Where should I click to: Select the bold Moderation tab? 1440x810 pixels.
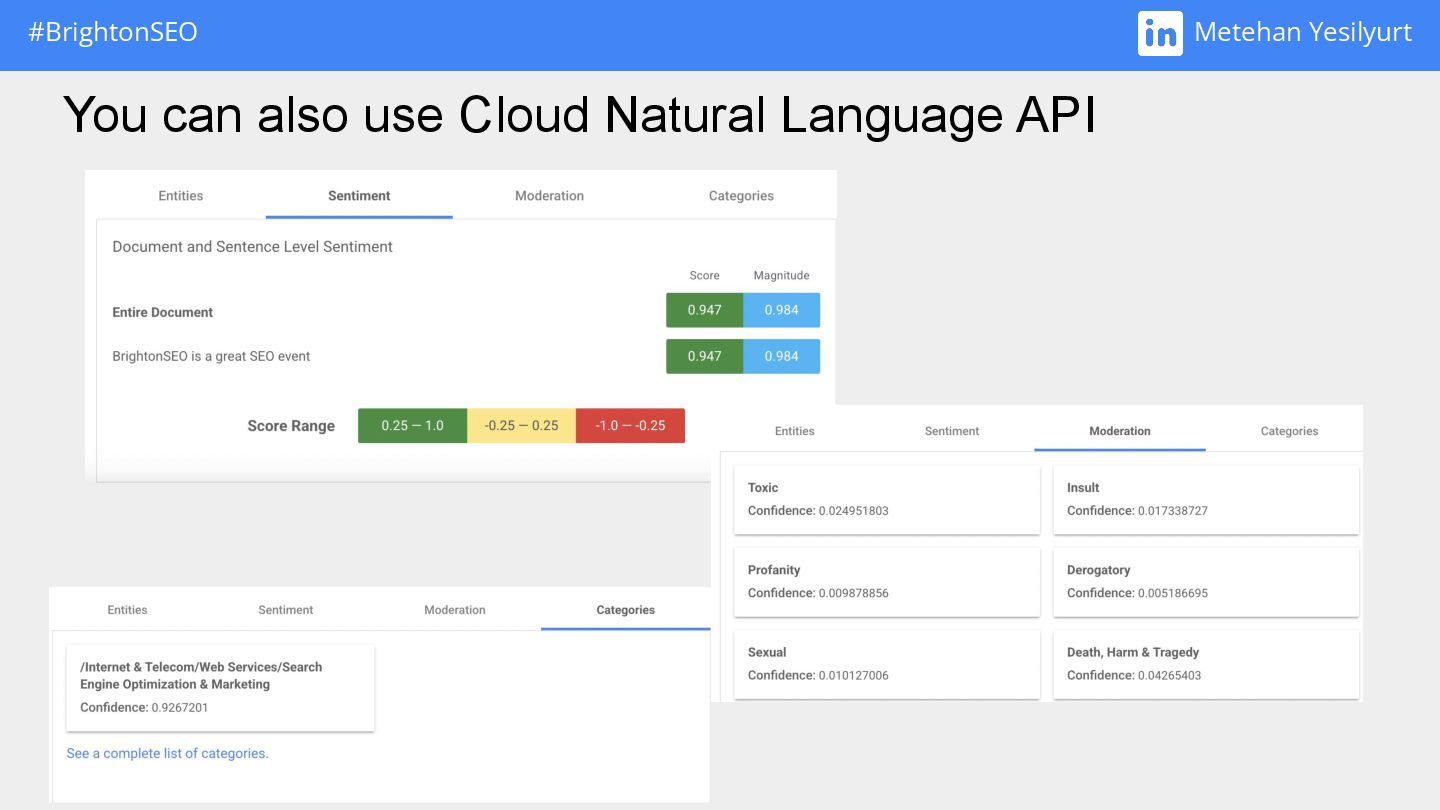pyautogui.click(x=1120, y=431)
